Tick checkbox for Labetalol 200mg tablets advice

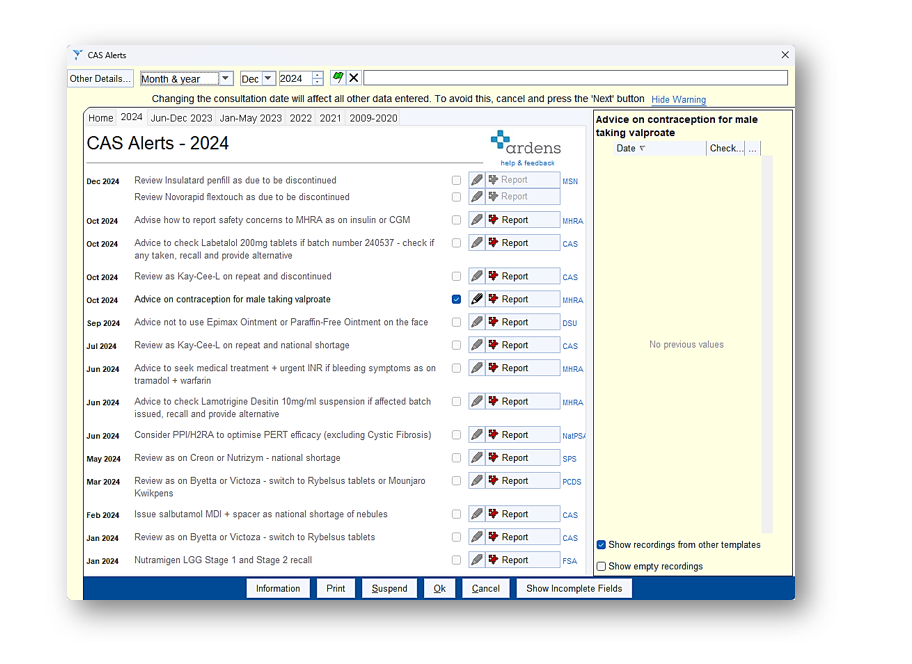(x=457, y=243)
